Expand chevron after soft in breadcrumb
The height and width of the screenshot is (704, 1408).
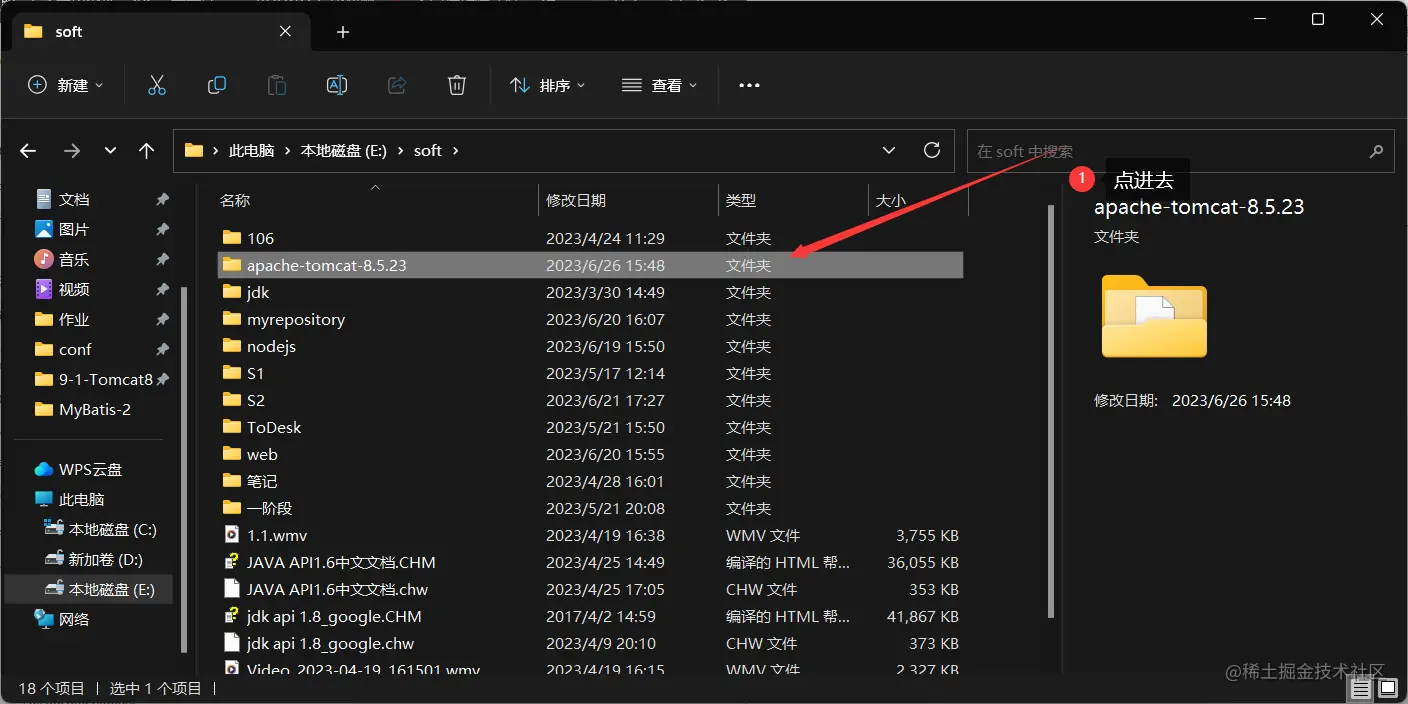pos(456,151)
